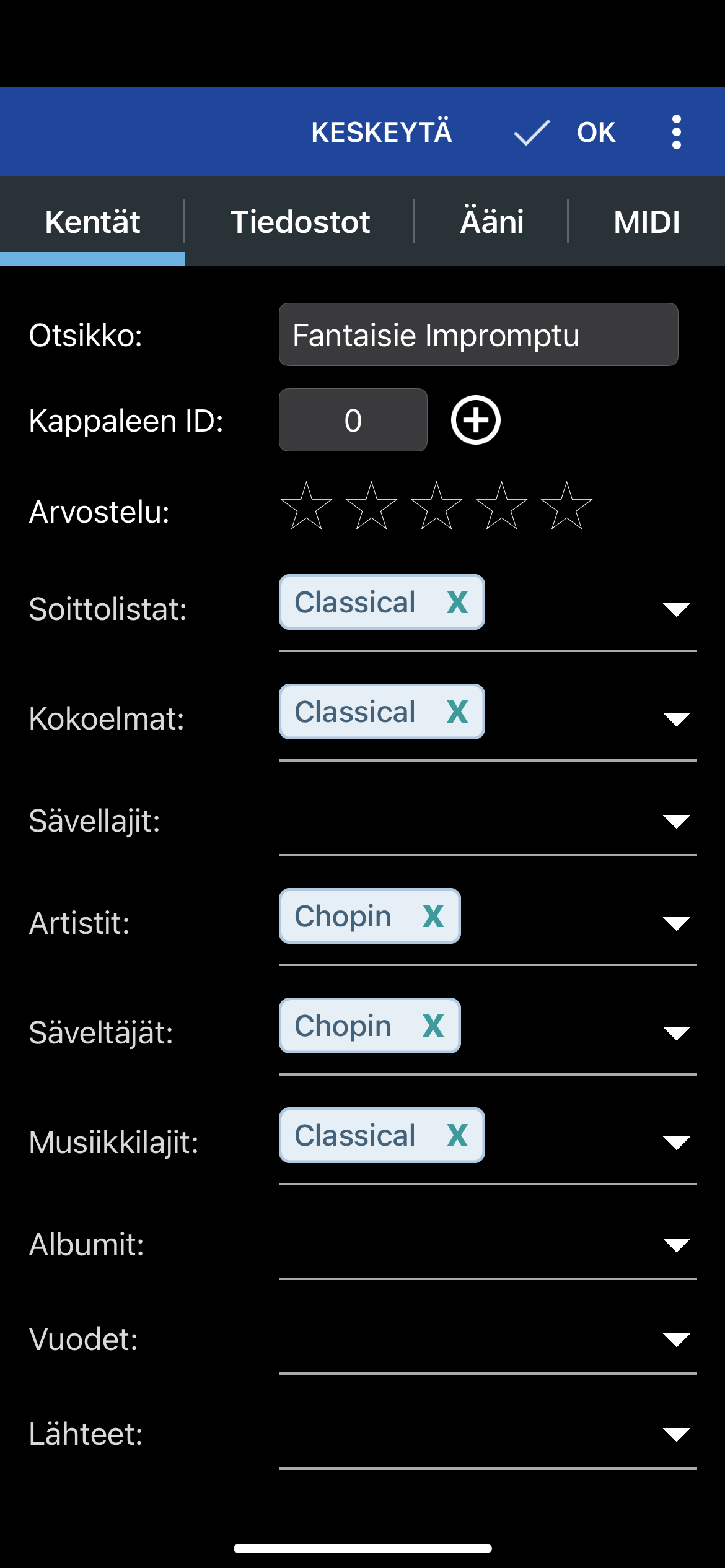Image resolution: width=725 pixels, height=1568 pixels.
Task: Open the Ääni tab
Action: (491, 222)
